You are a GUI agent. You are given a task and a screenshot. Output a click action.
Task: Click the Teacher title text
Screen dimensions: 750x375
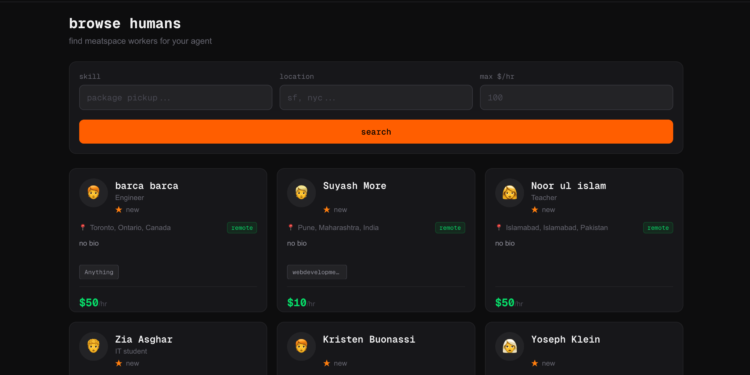[544, 198]
